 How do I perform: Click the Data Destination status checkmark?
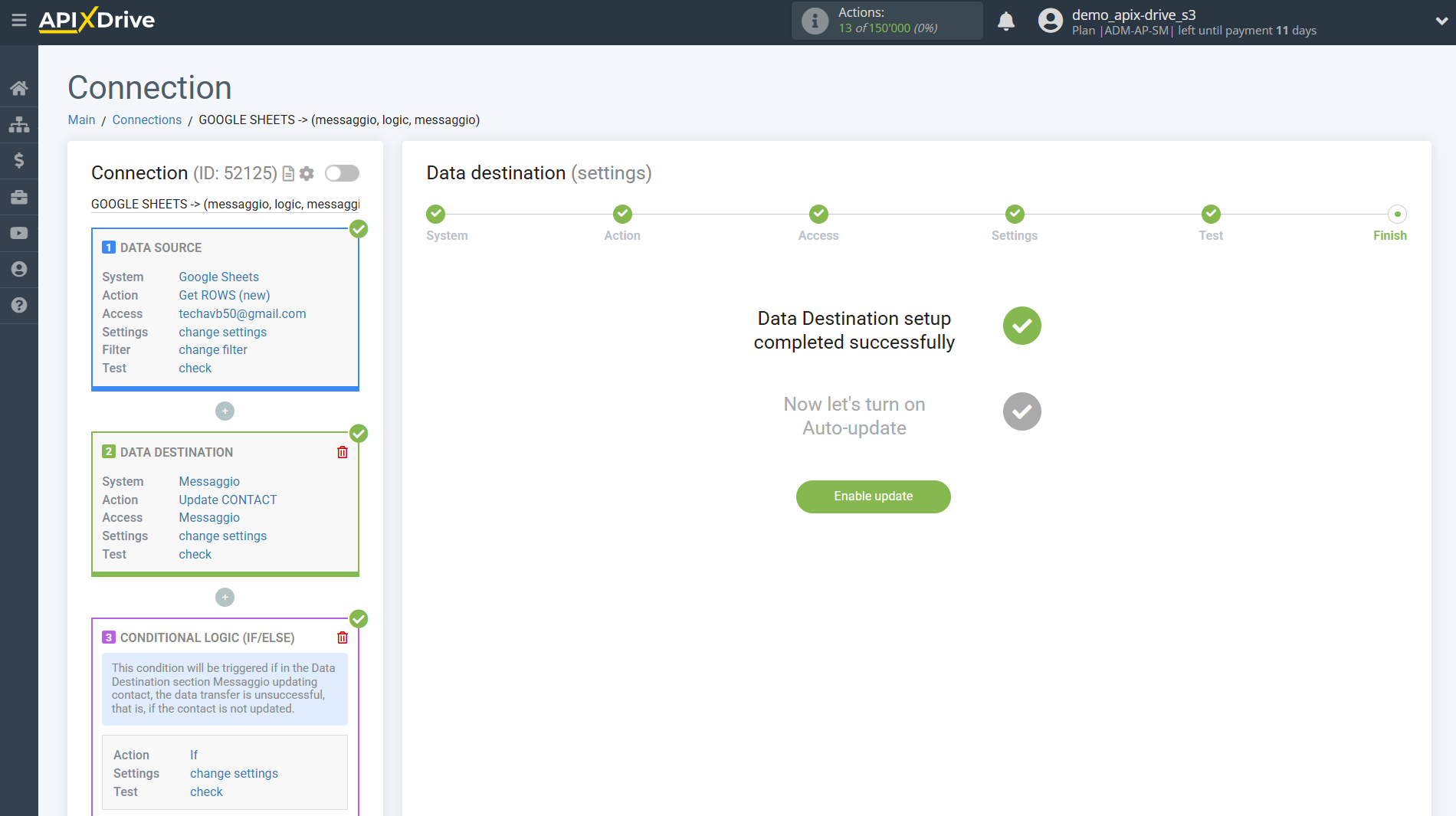pyautogui.click(x=359, y=433)
